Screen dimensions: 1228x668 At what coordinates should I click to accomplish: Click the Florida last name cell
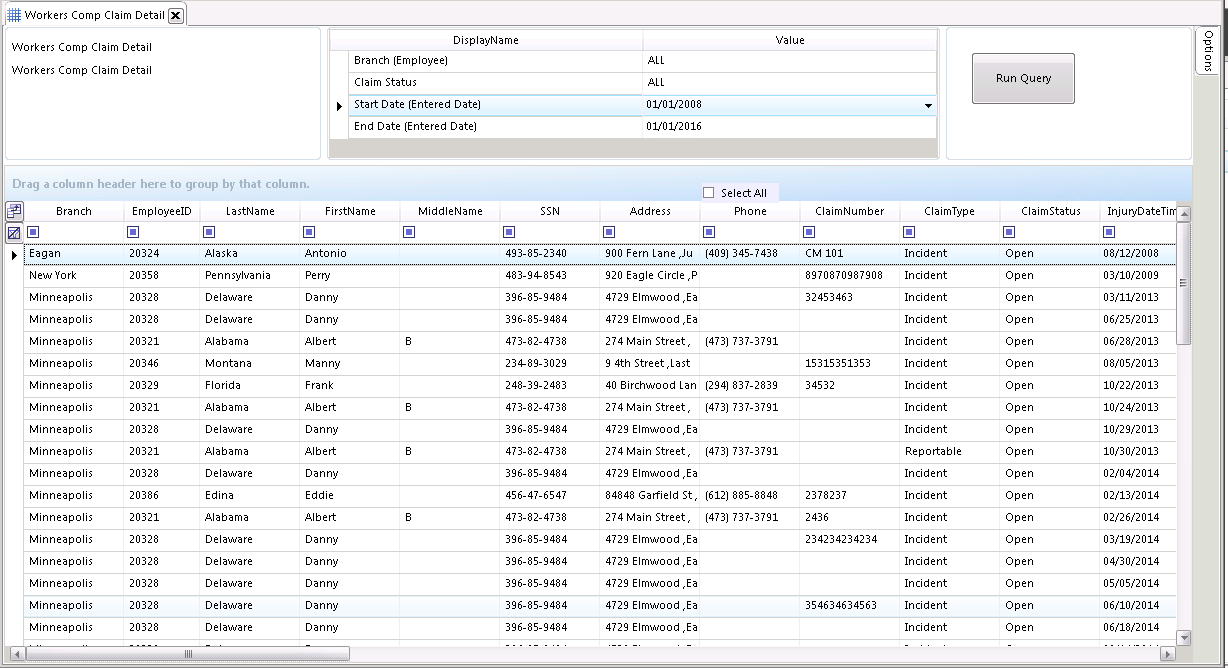[x=250, y=386]
